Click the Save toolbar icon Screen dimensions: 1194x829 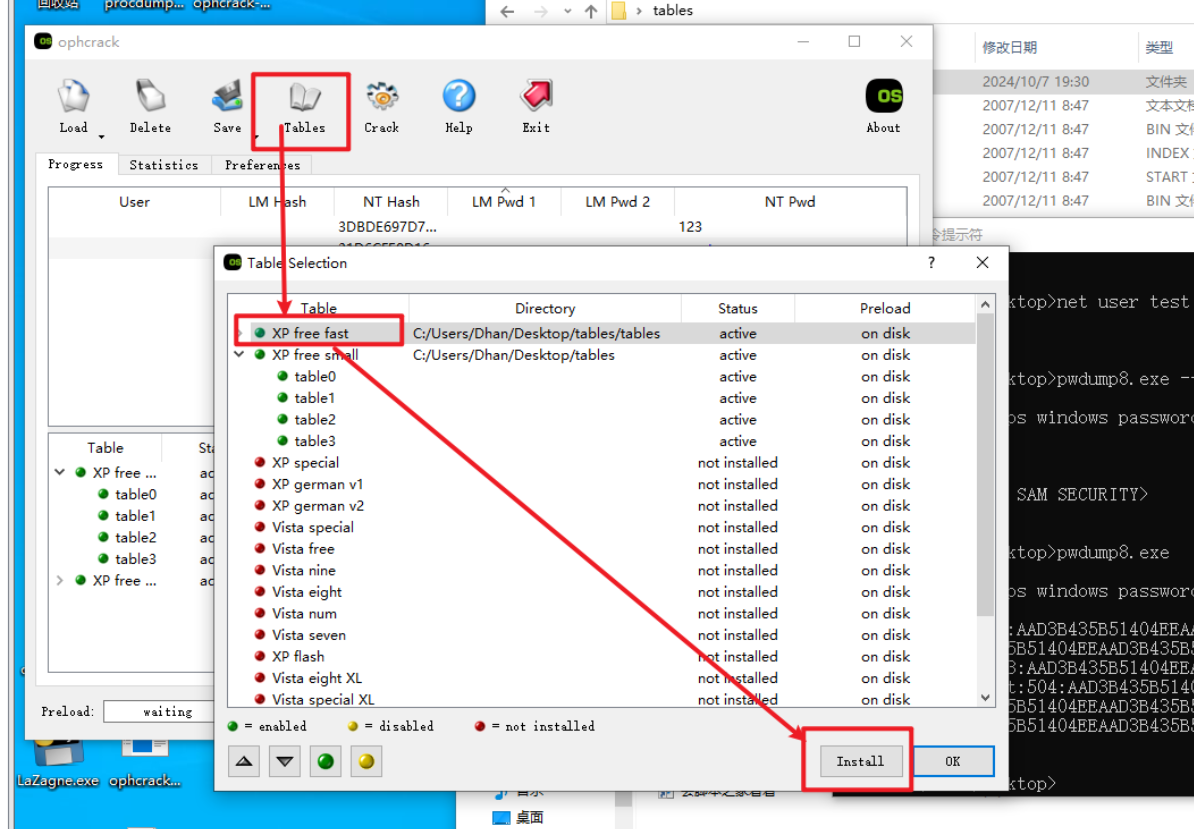(x=227, y=107)
